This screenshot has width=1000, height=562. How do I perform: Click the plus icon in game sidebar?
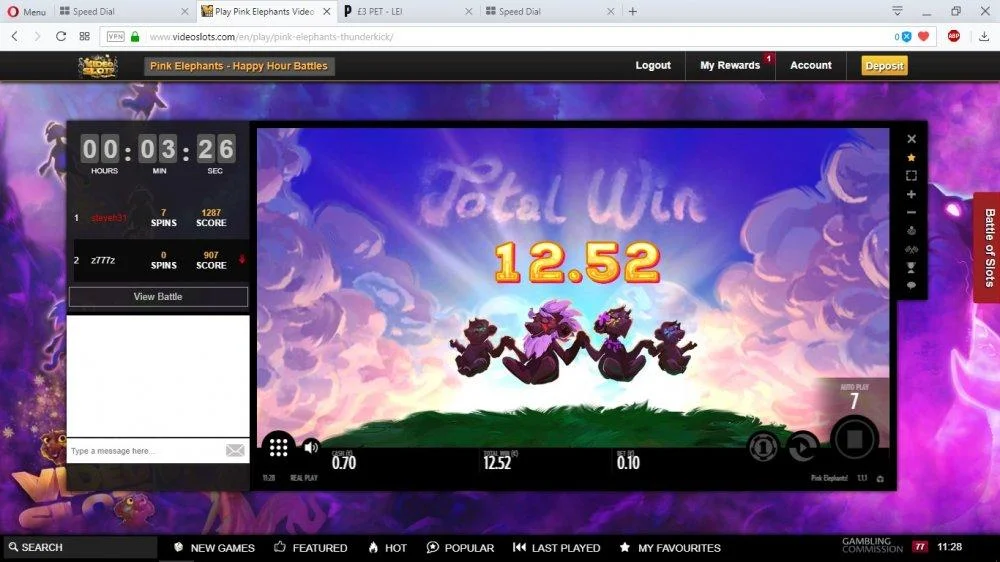[x=911, y=194]
